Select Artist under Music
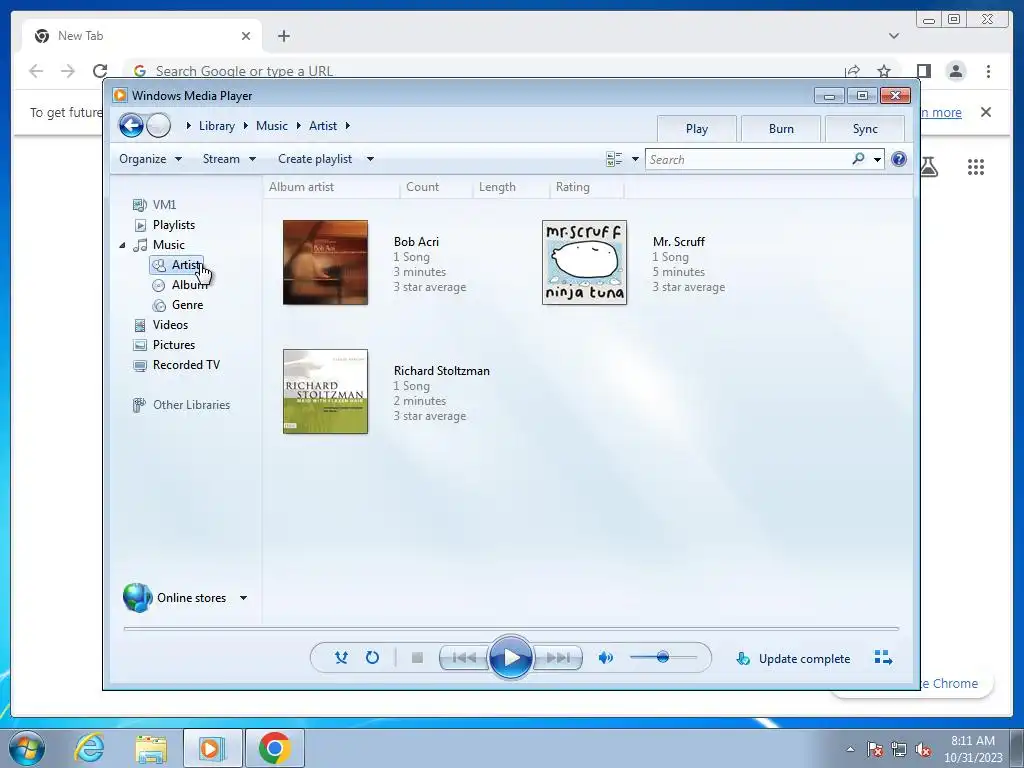The image size is (1024, 768). (x=177, y=264)
